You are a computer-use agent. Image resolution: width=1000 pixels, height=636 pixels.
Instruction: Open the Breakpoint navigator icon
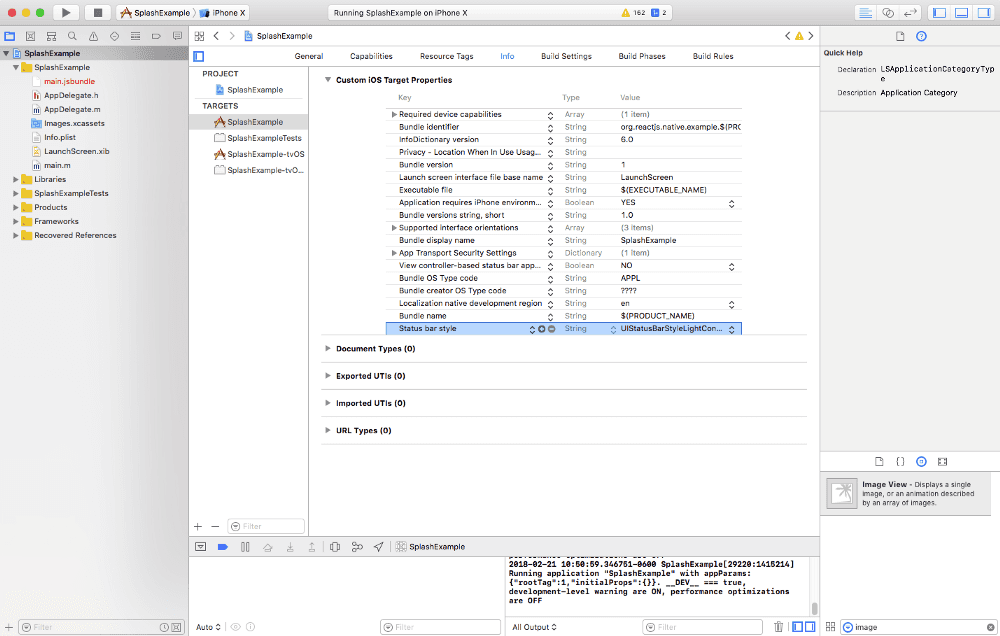pos(156,36)
